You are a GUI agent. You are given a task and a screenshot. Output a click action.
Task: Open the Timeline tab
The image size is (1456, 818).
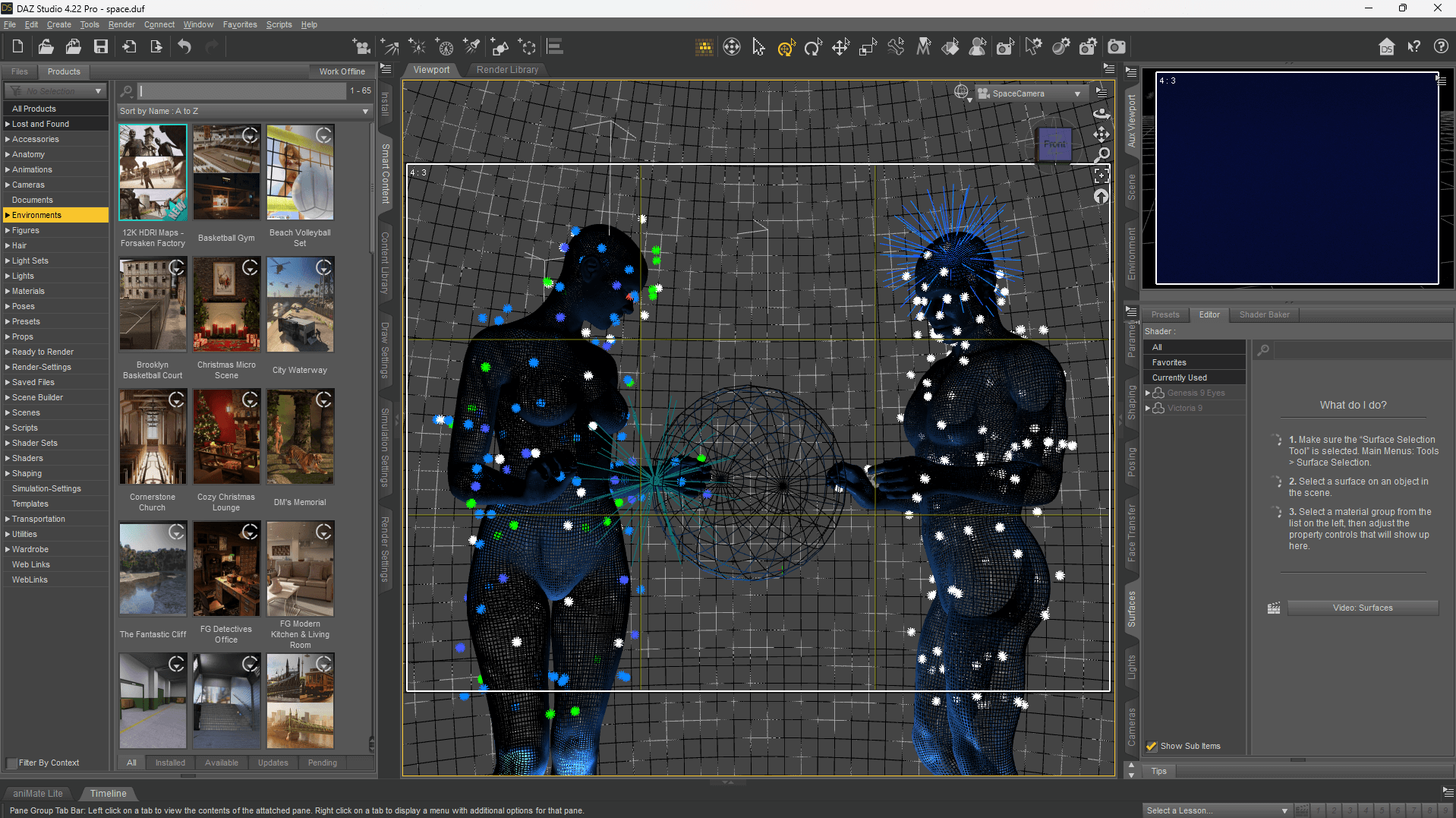tap(109, 793)
